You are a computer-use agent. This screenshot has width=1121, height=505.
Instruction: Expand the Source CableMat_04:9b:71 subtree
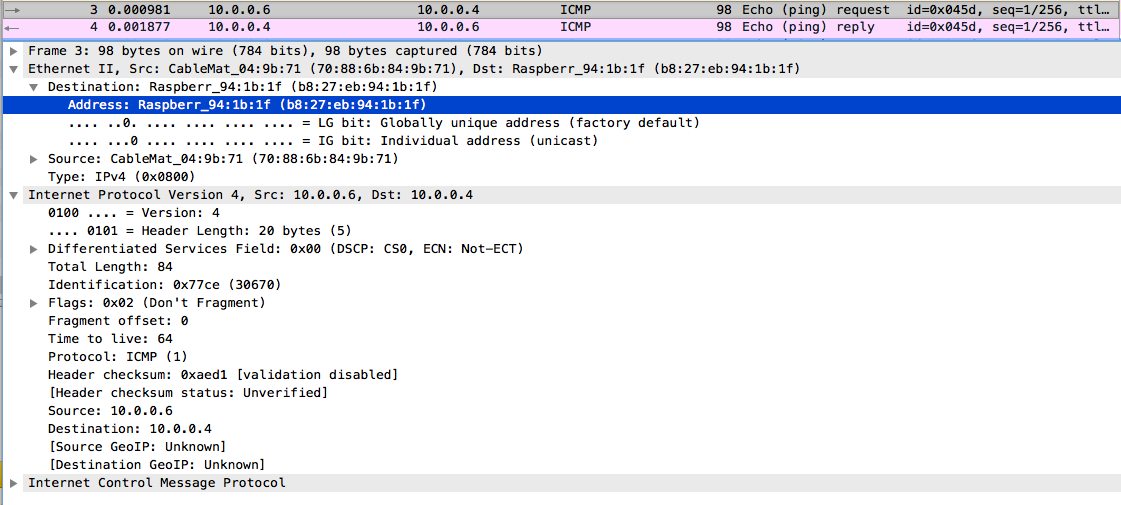(x=35, y=159)
